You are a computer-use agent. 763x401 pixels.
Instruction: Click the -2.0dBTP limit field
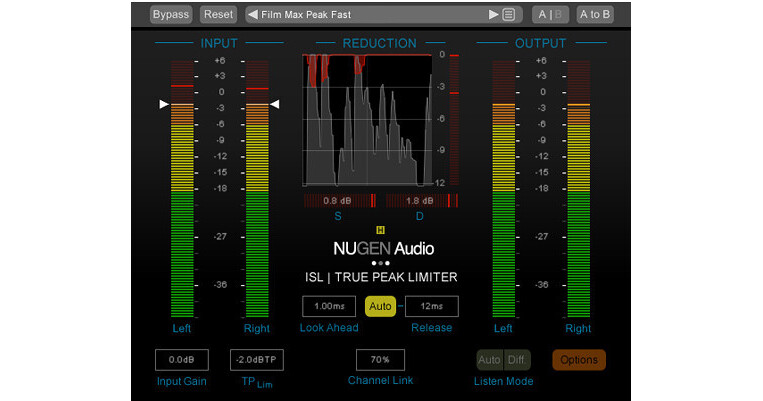pos(256,360)
